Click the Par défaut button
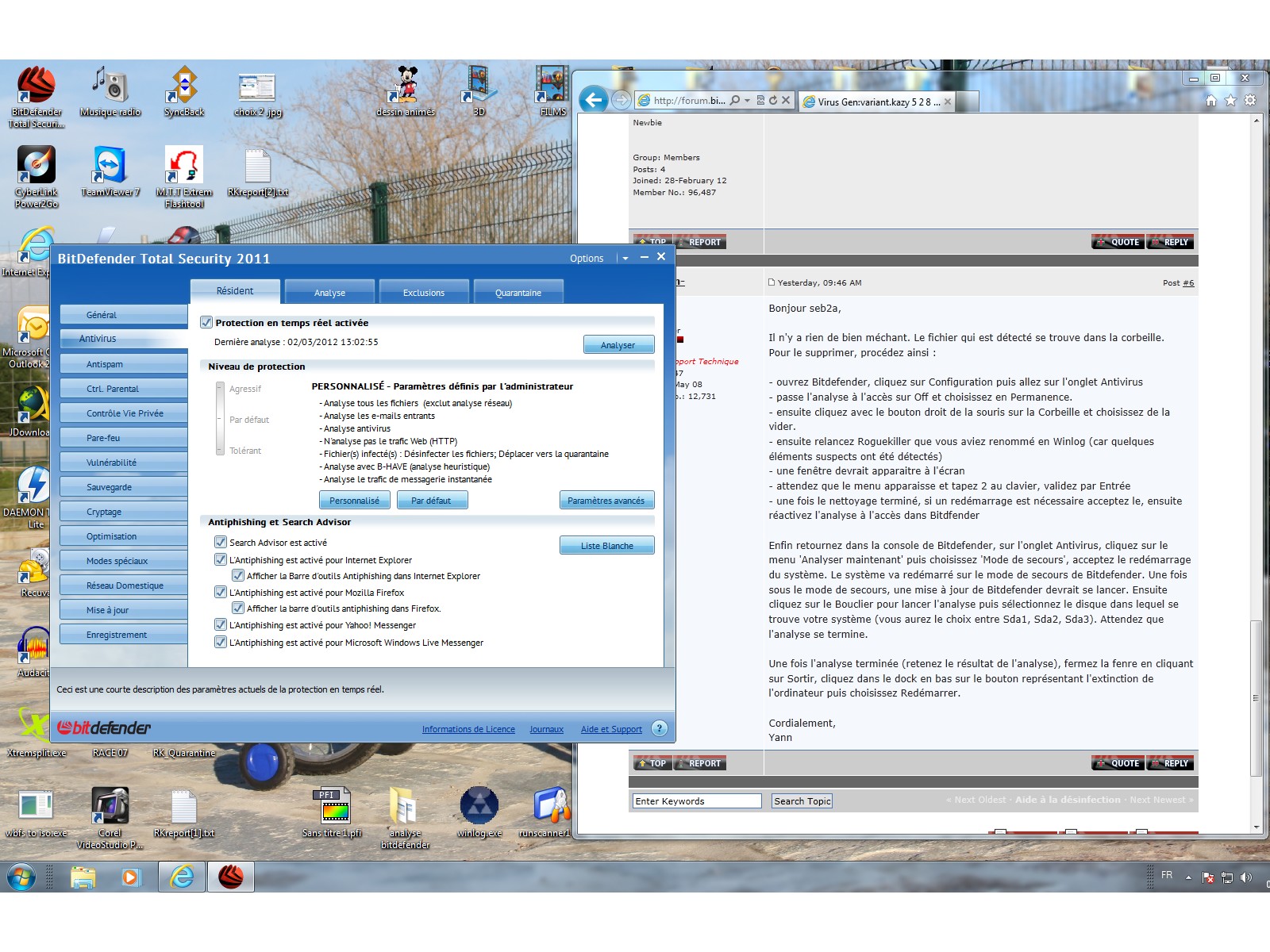 431,500
